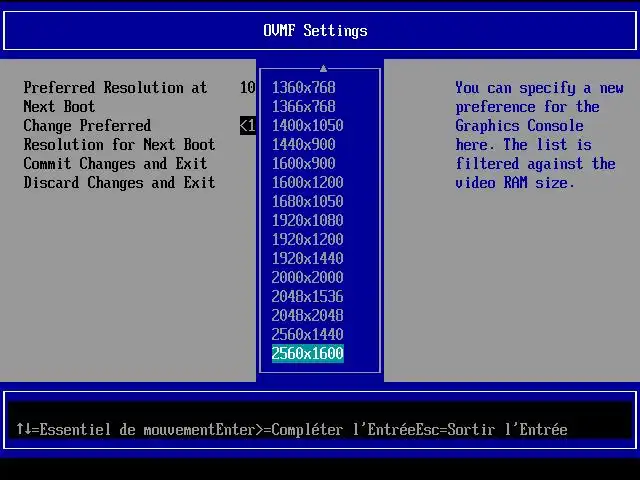Click the Esc=Sortir l'Entrée hint

tap(492, 429)
